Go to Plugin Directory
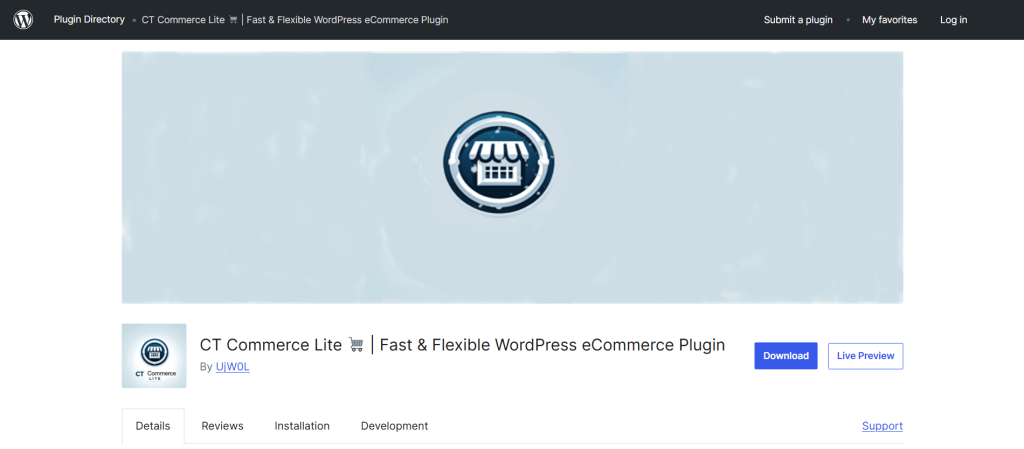 click(89, 20)
